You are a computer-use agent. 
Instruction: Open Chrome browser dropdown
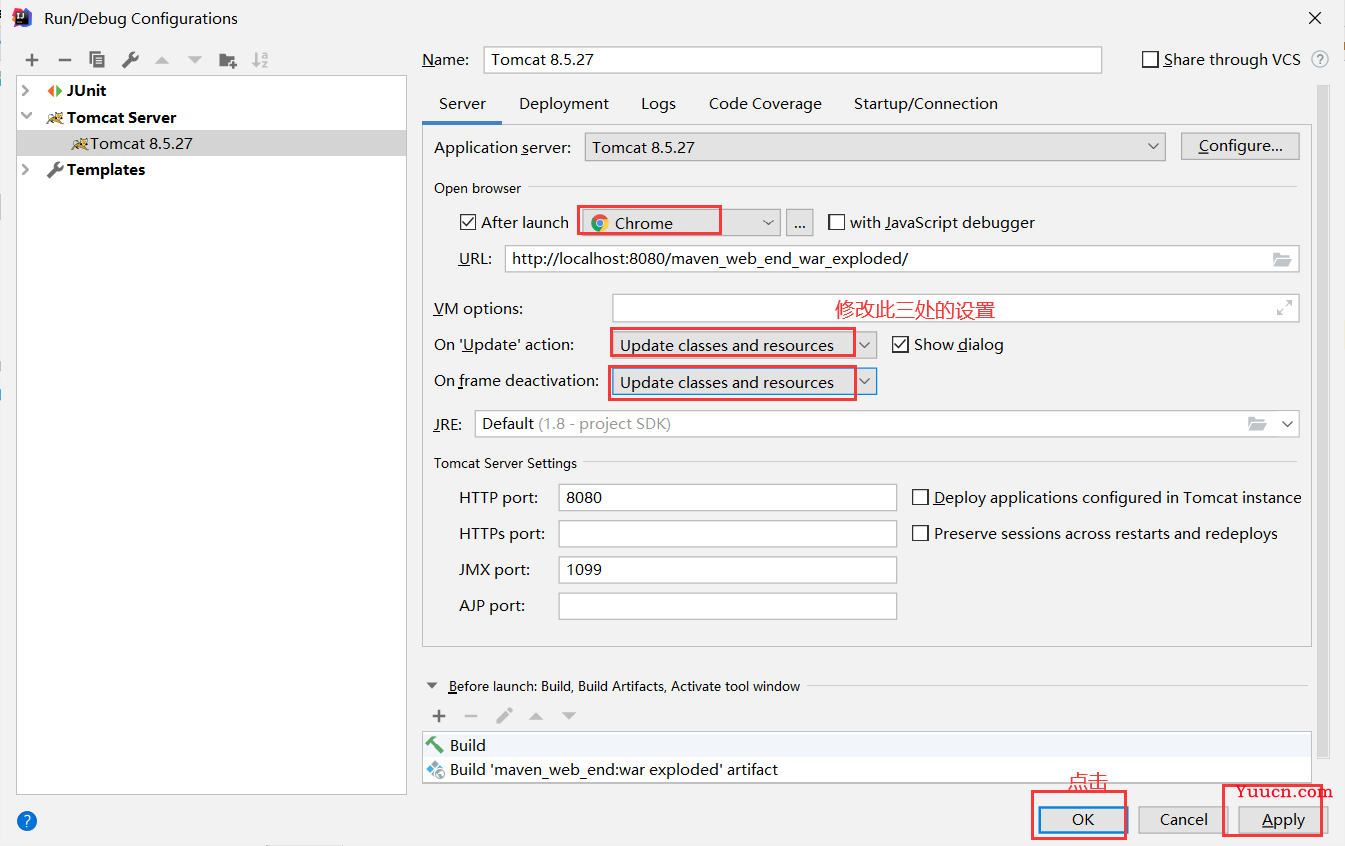pos(681,222)
